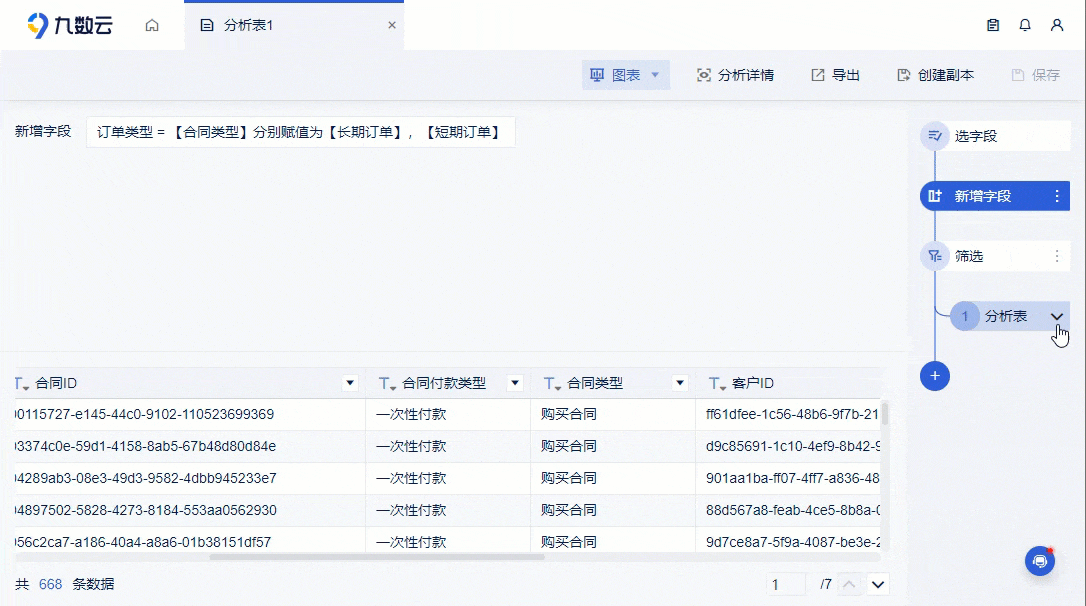Edit the 订单类型 formula pill
1086x606 pixels.
(x=300, y=132)
